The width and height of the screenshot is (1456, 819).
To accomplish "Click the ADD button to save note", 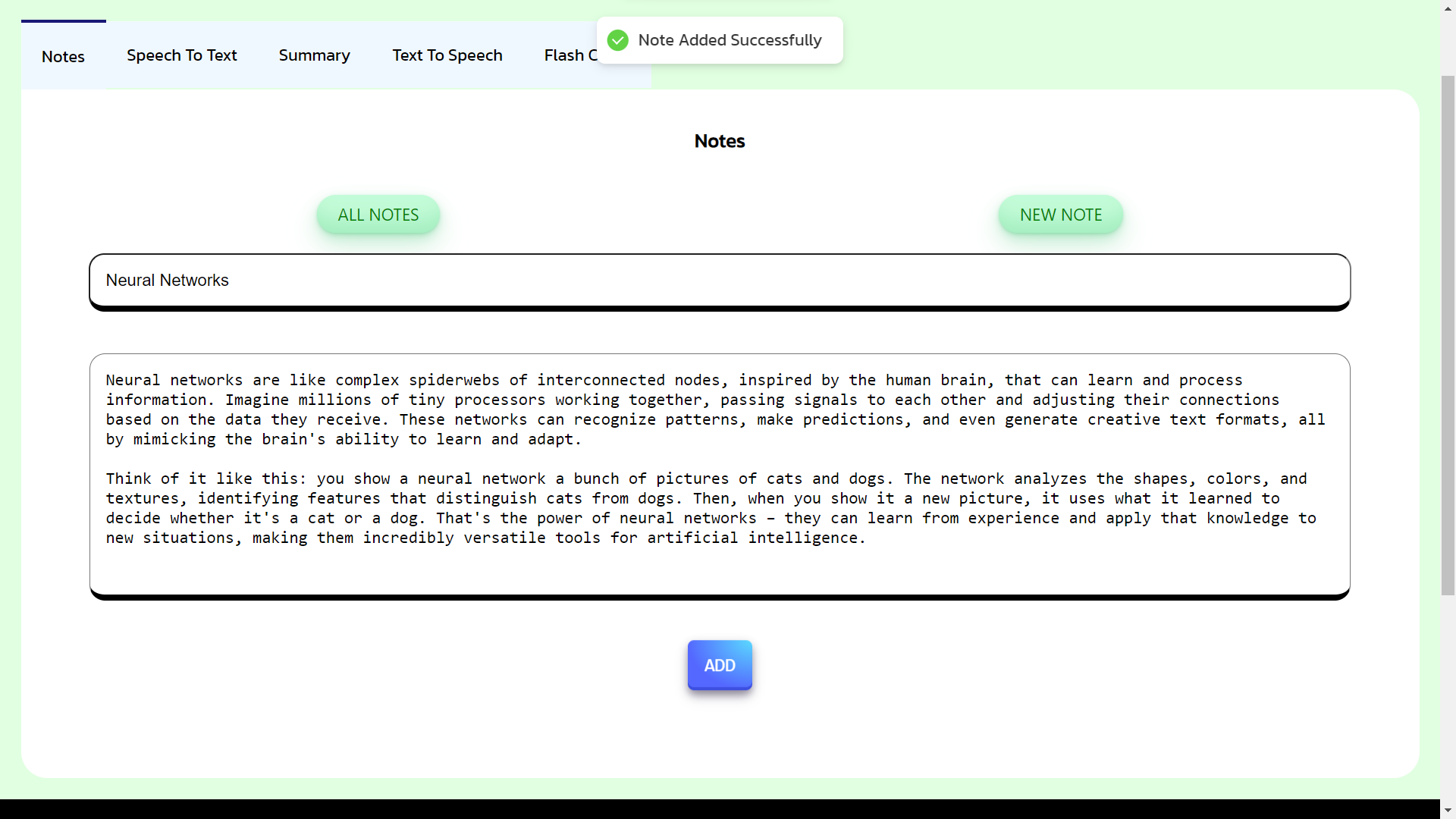I will pyautogui.click(x=720, y=665).
